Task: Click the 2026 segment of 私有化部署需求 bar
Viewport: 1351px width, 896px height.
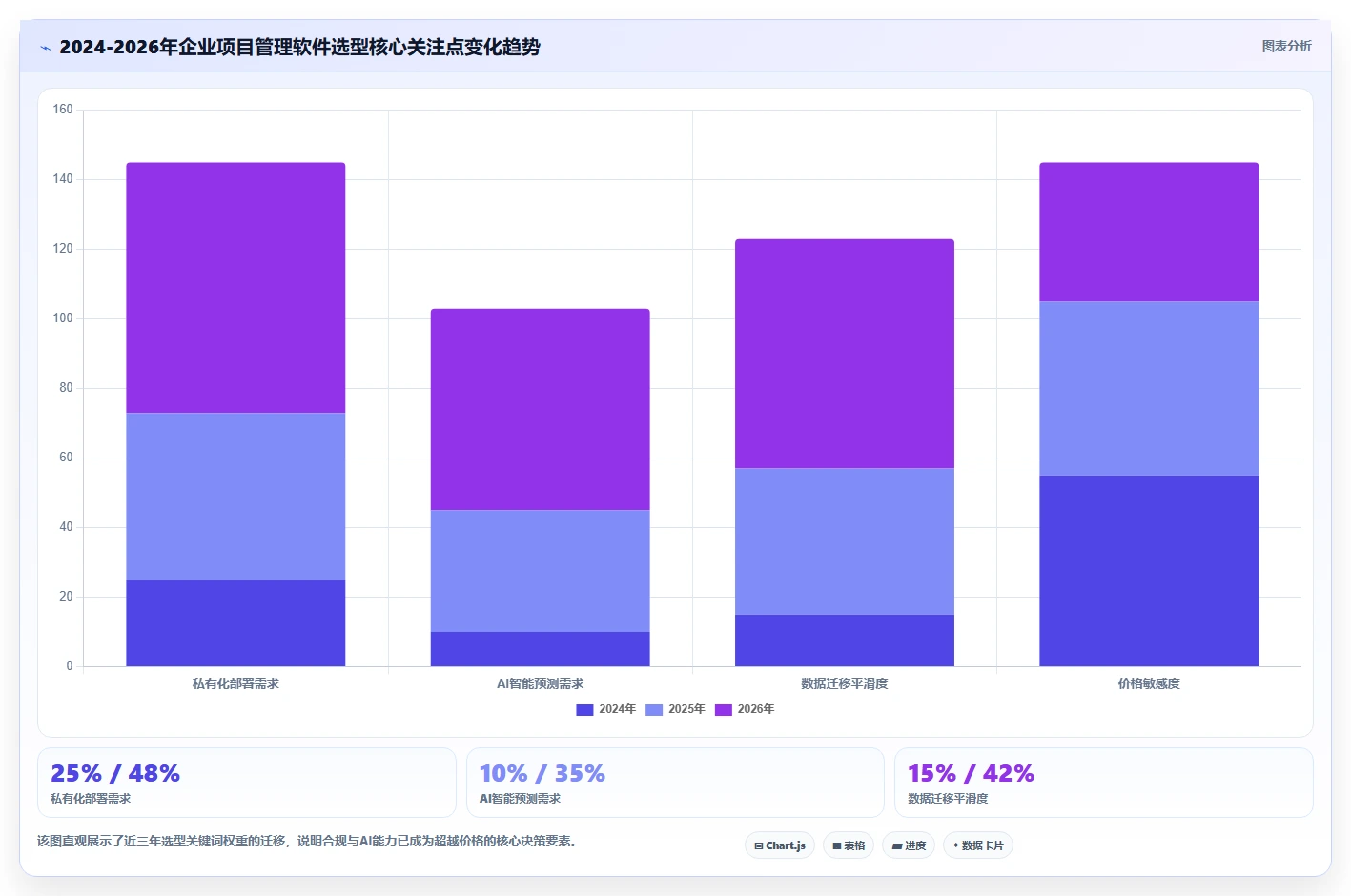Action: click(235, 288)
